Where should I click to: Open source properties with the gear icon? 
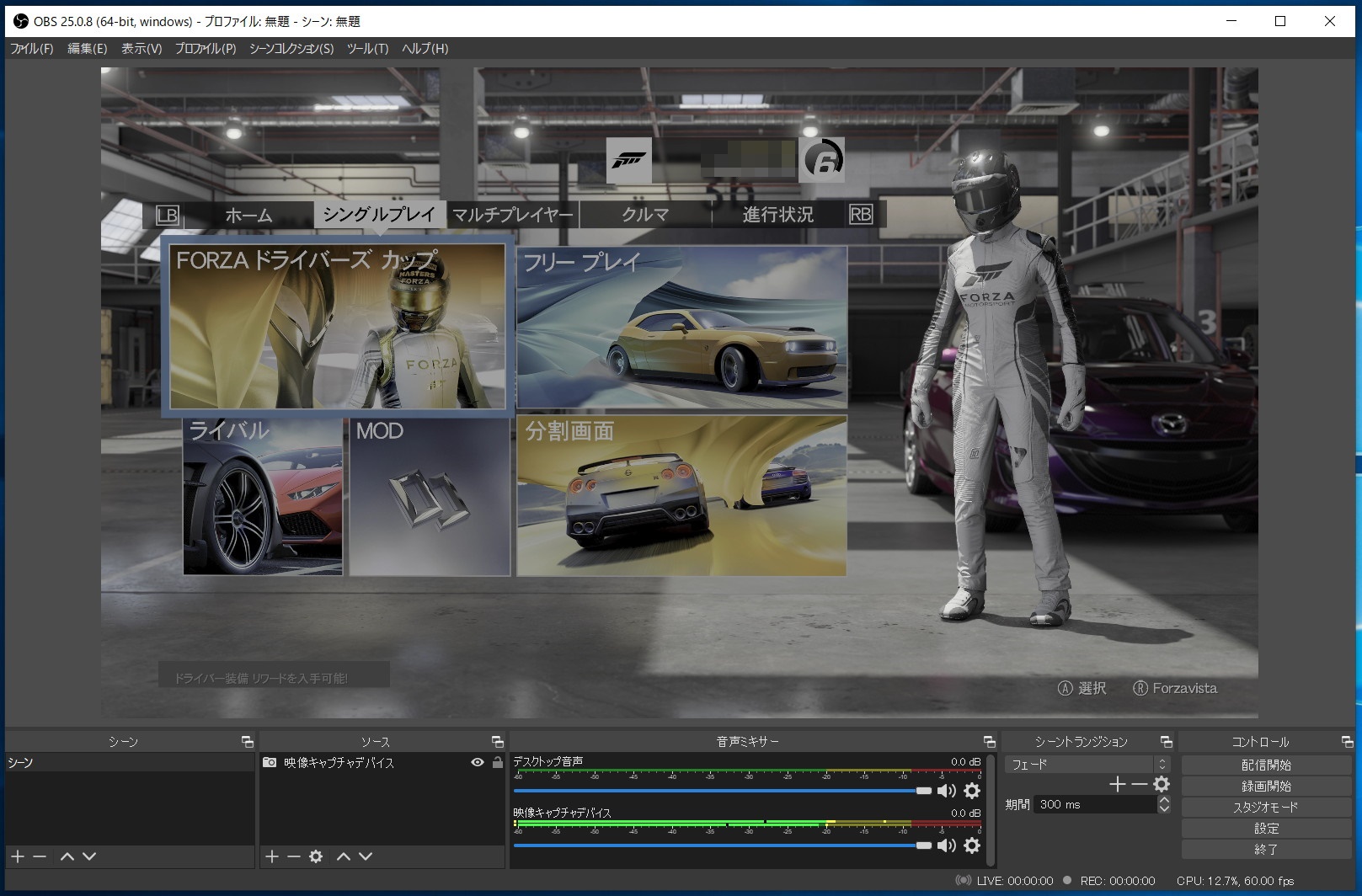316,856
